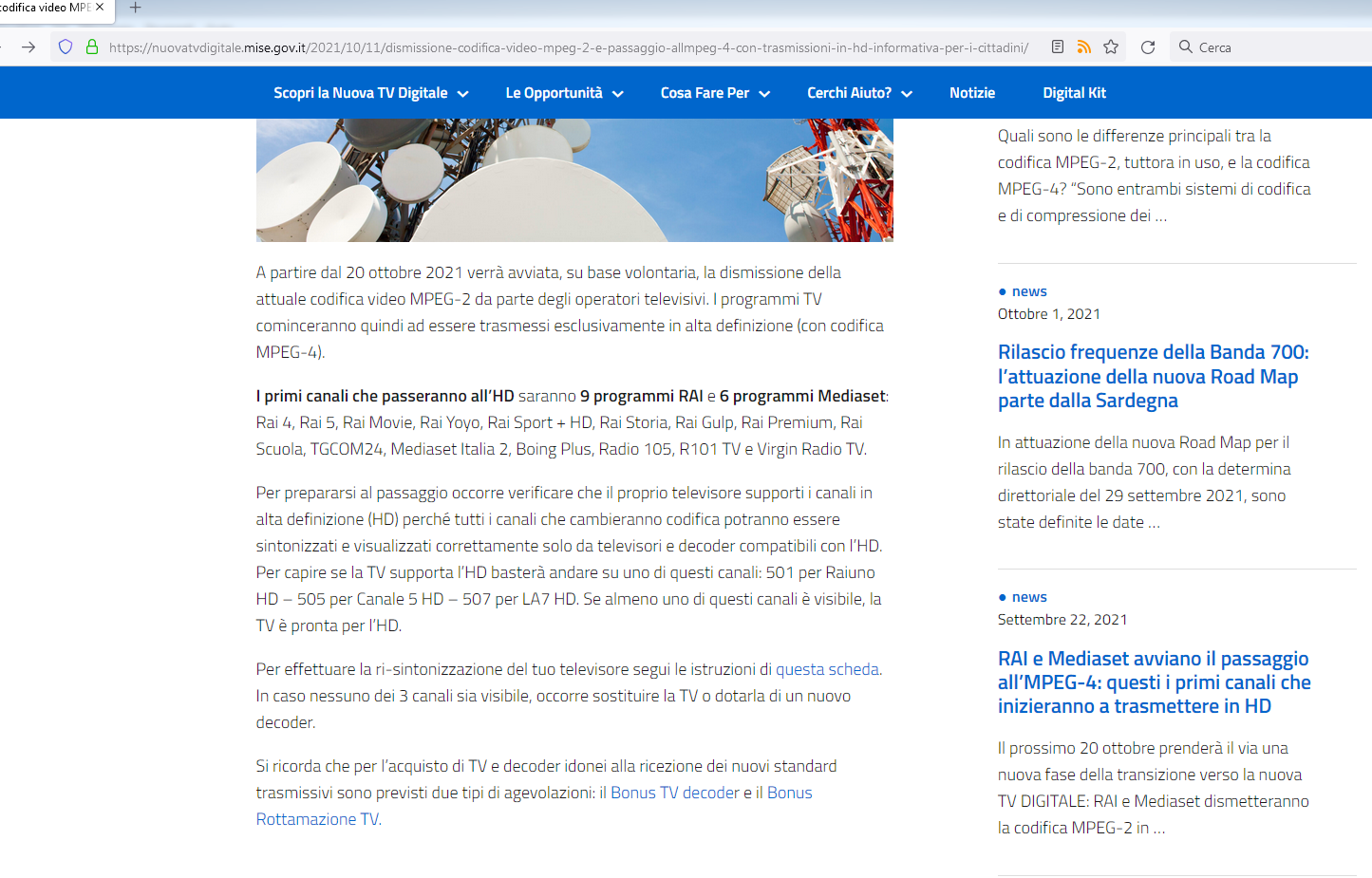This screenshot has height=878, width=1372.
Task: Expand Cosa Fare Per menu
Action: click(716, 93)
